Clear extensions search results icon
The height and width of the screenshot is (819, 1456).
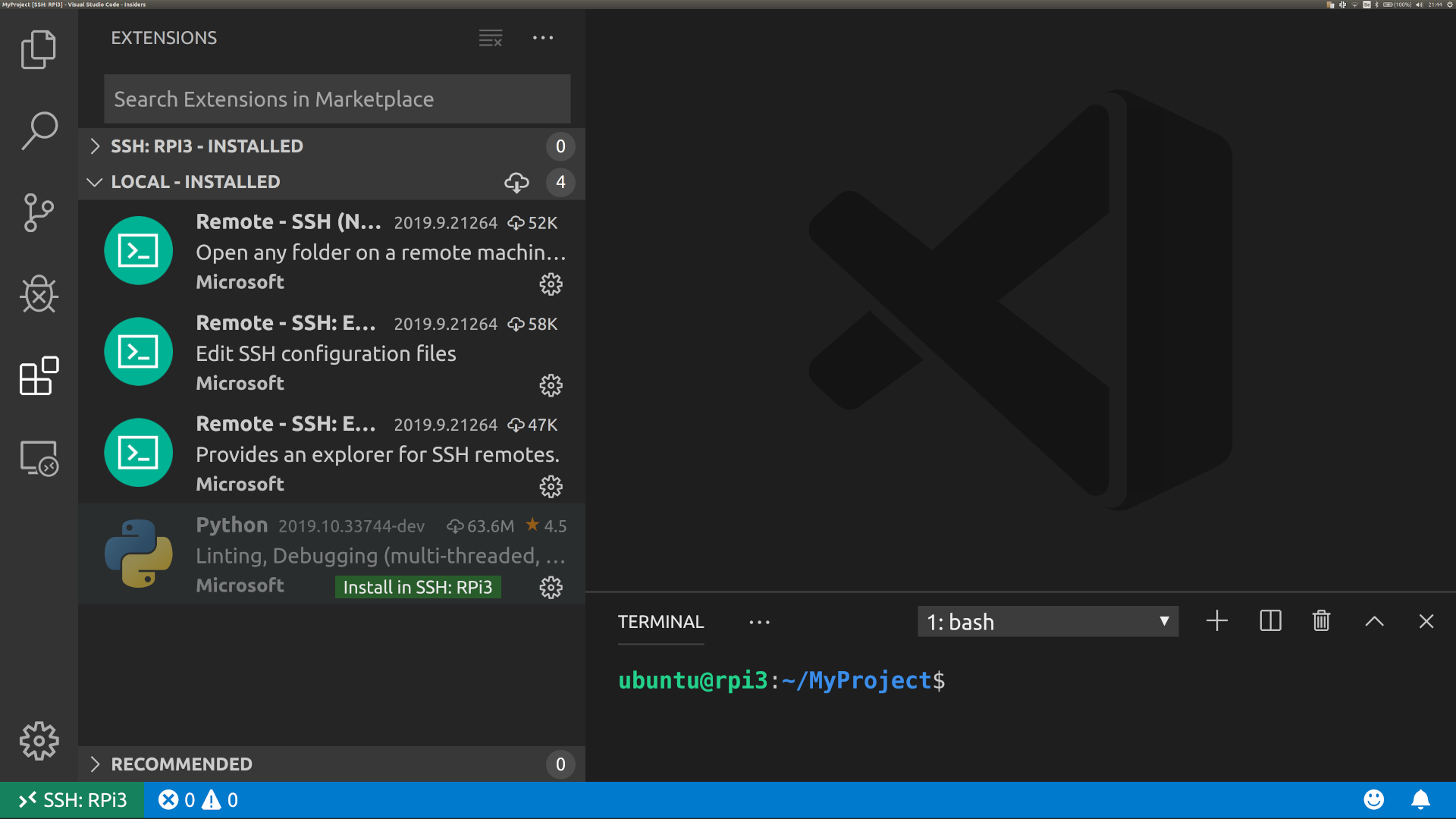491,38
